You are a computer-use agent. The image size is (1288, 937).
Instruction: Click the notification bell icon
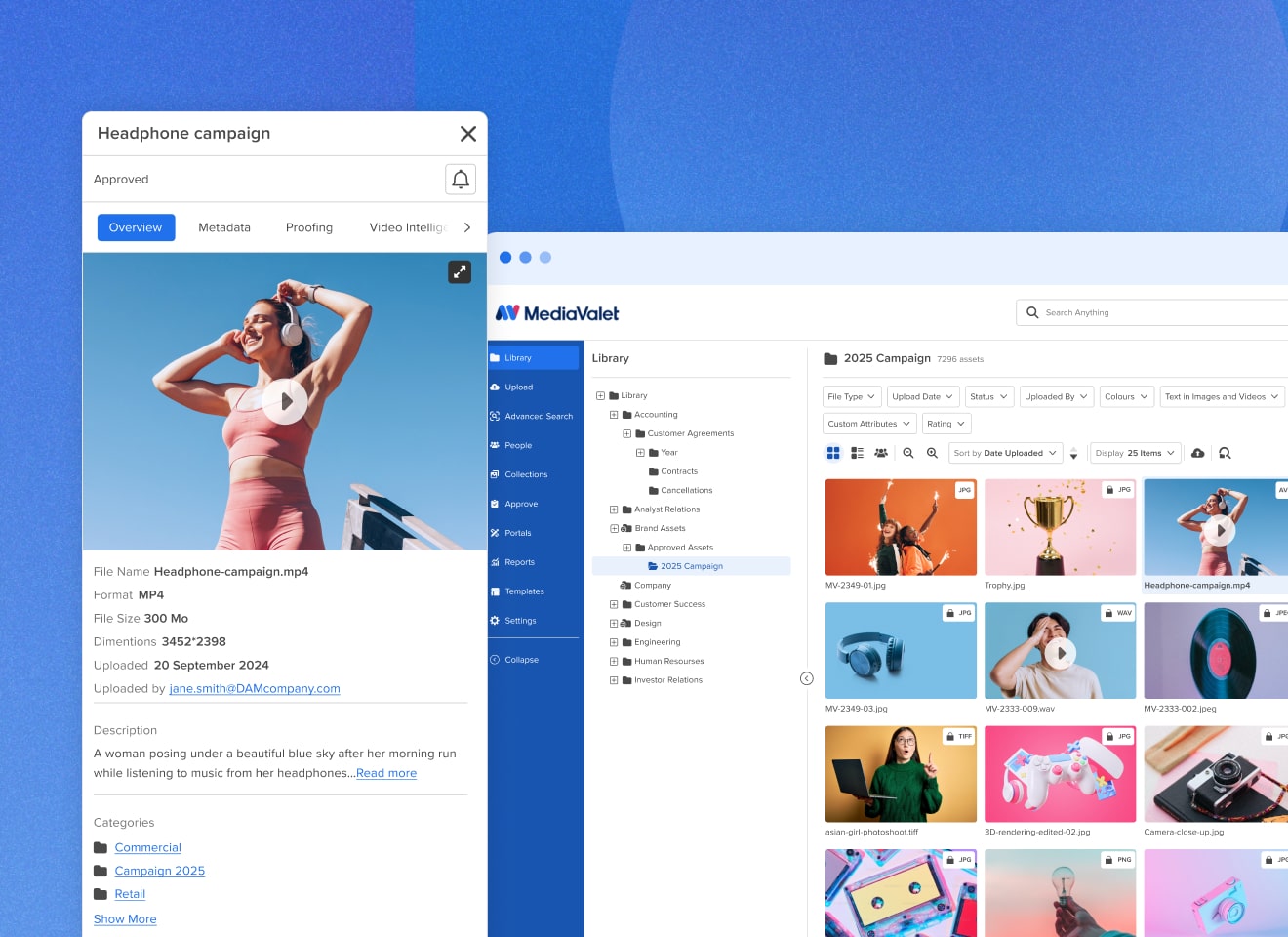coord(461,180)
